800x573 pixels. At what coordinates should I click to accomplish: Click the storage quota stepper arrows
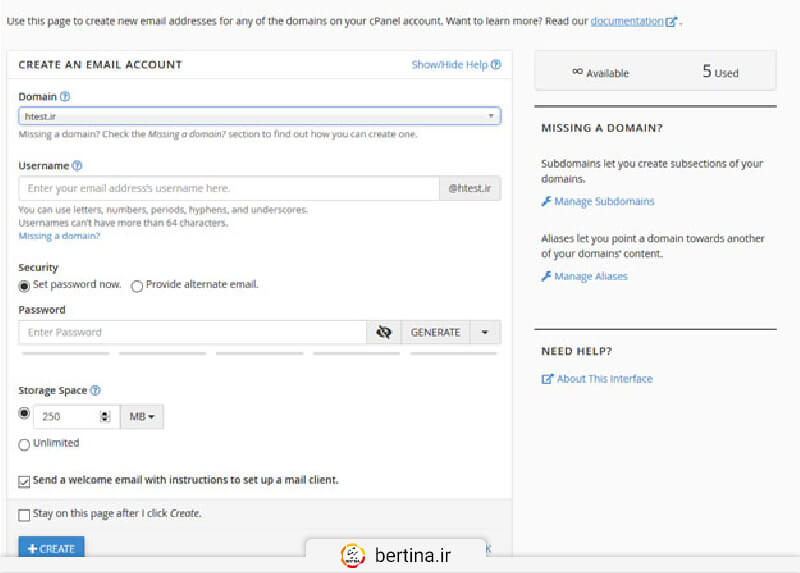(x=104, y=417)
